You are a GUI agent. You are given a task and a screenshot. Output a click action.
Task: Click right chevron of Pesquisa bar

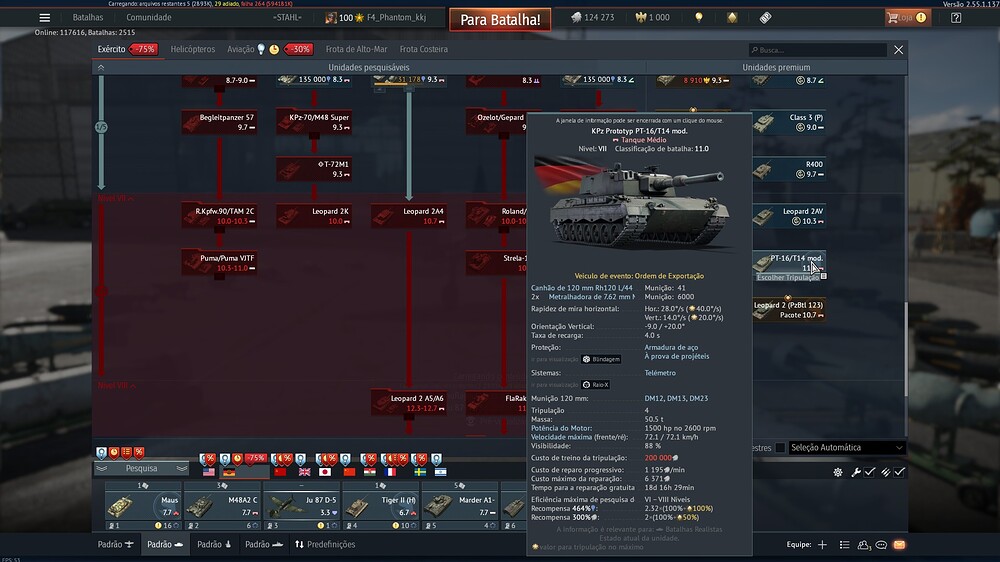(x=182, y=468)
